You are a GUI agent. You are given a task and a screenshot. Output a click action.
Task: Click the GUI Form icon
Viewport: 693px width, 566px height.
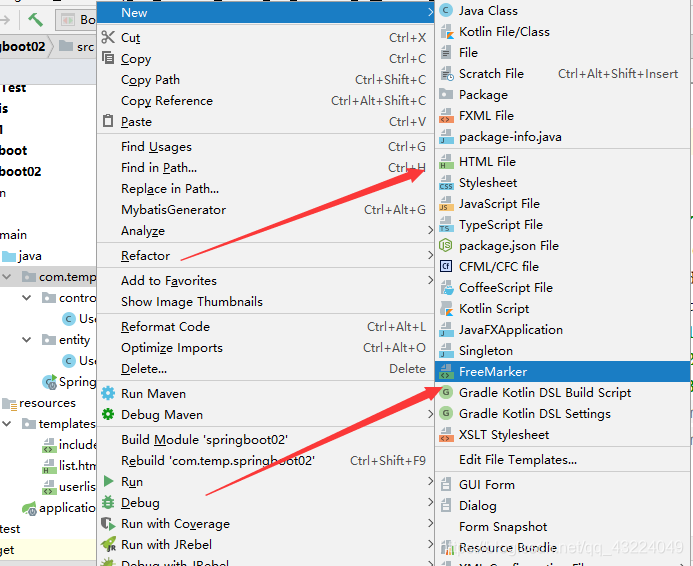tap(446, 485)
